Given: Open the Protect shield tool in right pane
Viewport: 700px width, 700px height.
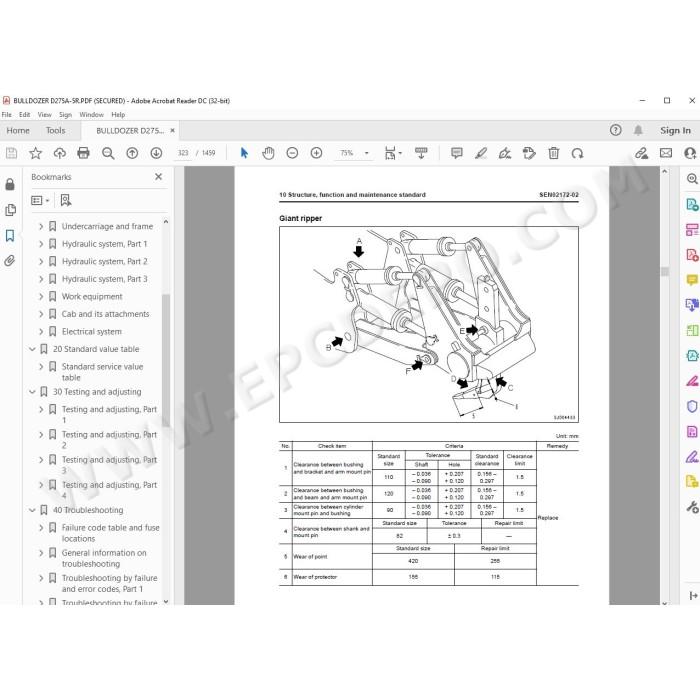Looking at the screenshot, I should 692,406.
